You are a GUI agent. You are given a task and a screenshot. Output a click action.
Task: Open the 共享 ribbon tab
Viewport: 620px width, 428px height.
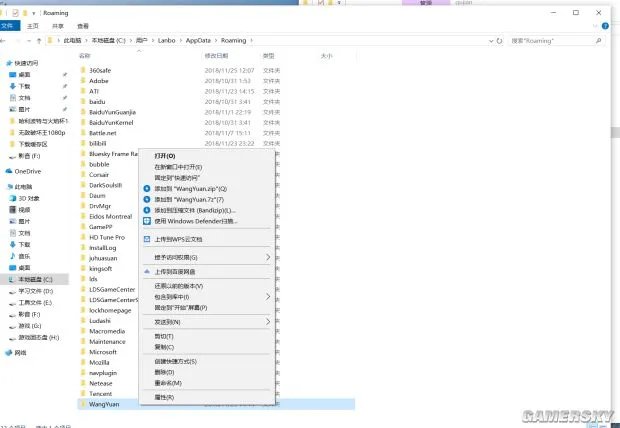[x=59, y=26]
